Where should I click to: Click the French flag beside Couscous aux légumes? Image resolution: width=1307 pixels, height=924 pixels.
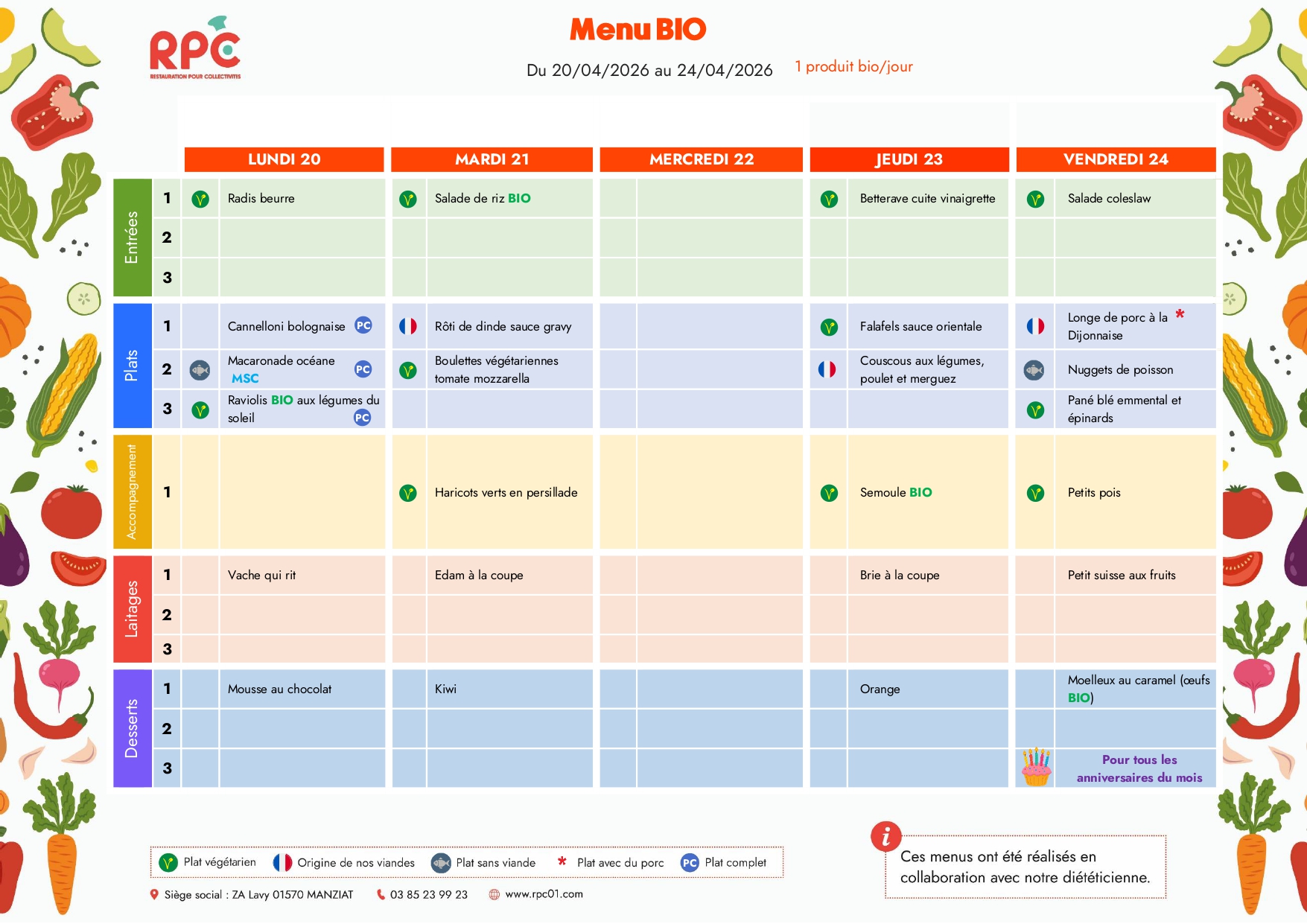point(827,369)
